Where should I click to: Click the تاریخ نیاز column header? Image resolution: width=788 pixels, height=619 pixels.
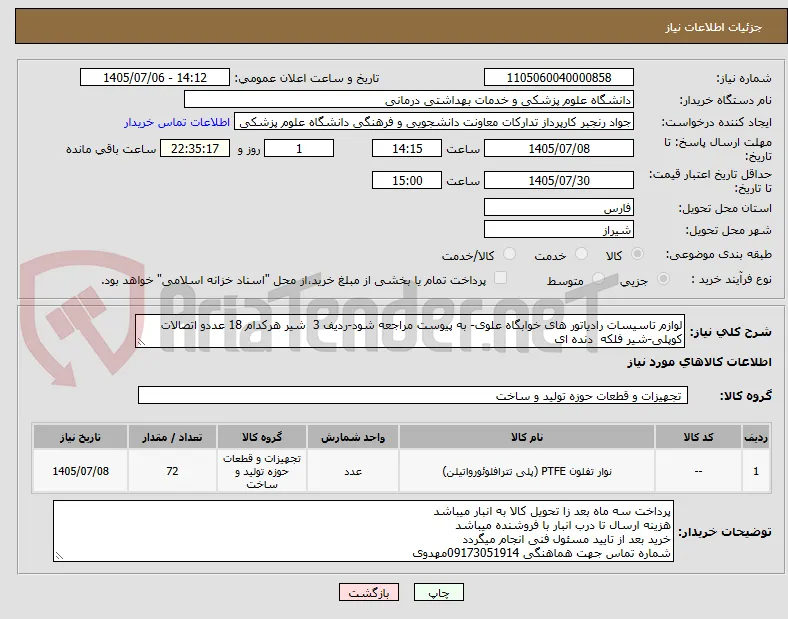[80, 437]
